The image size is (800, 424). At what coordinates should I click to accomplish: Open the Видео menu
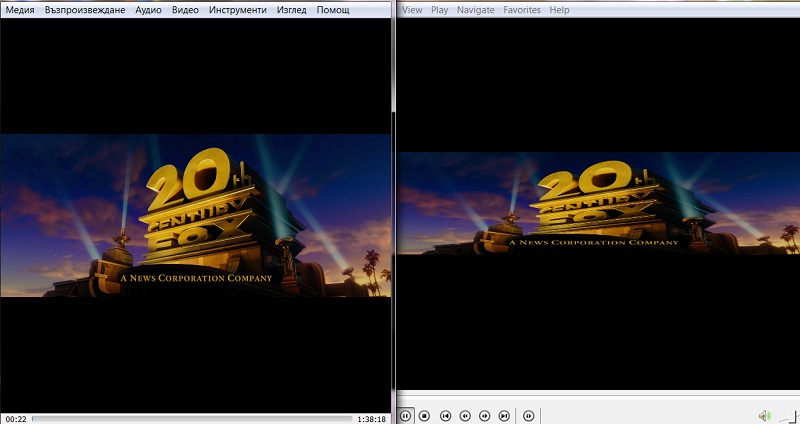point(185,9)
